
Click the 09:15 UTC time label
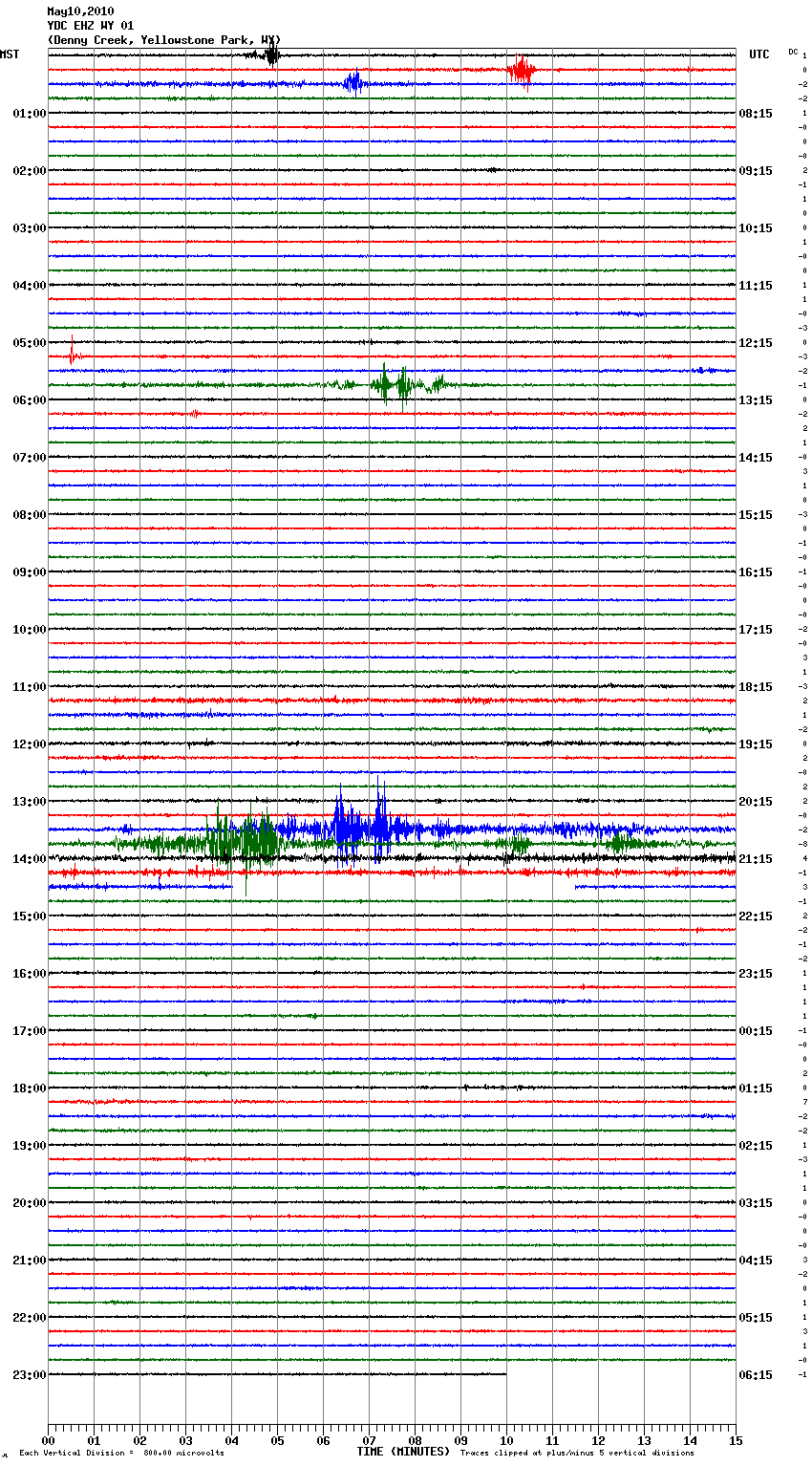756,171
